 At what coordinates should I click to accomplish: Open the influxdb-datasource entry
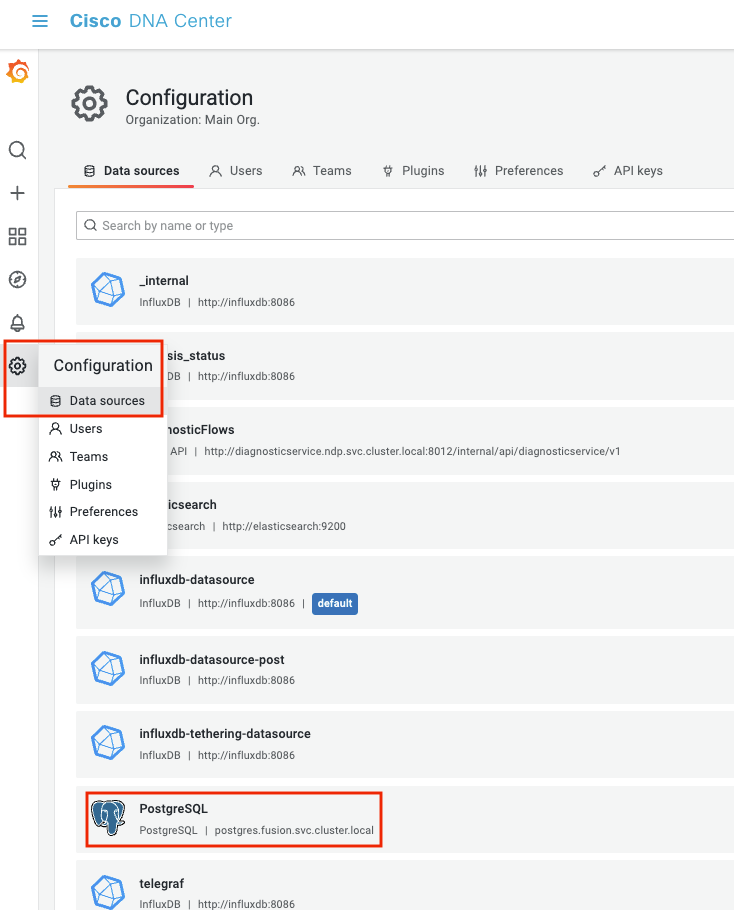point(405,592)
